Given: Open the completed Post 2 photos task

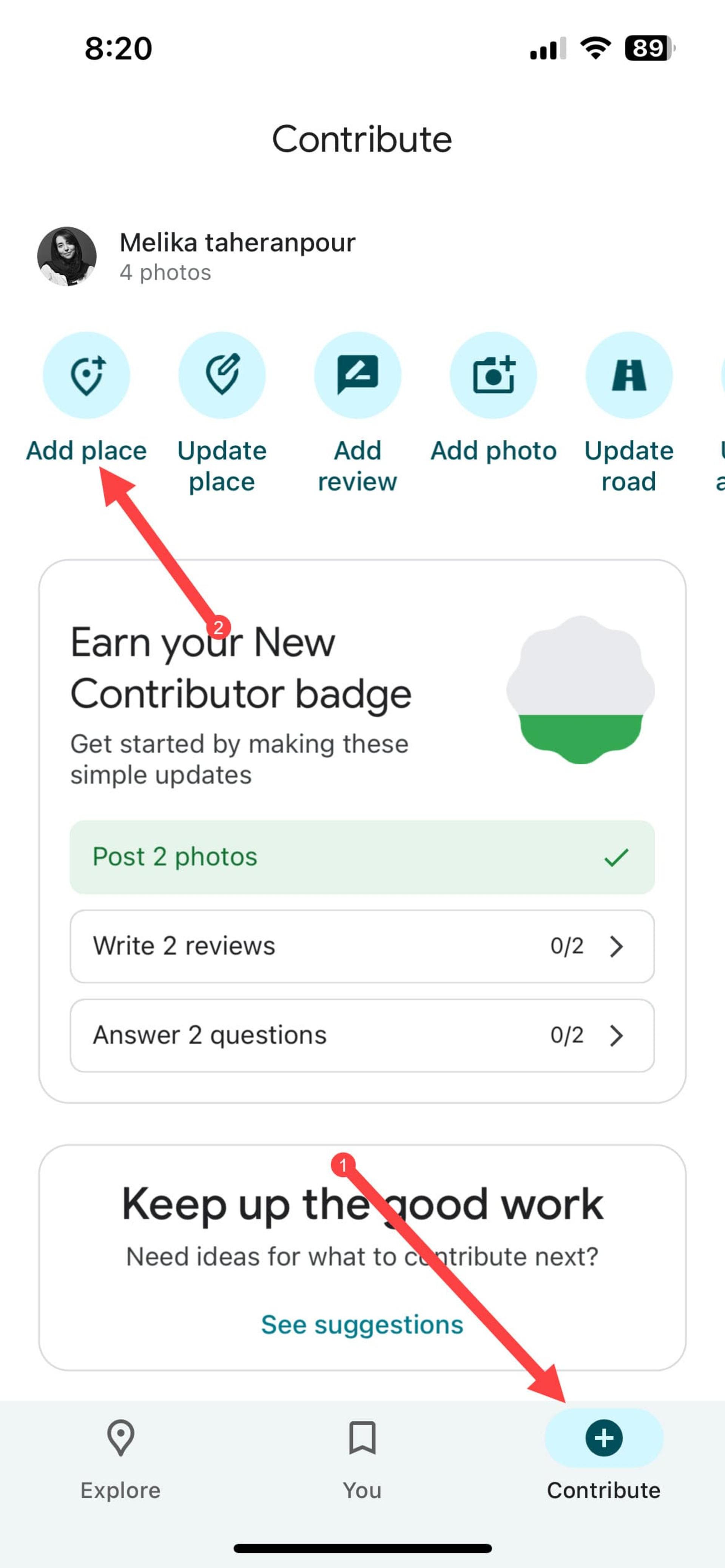Looking at the screenshot, I should click(362, 857).
